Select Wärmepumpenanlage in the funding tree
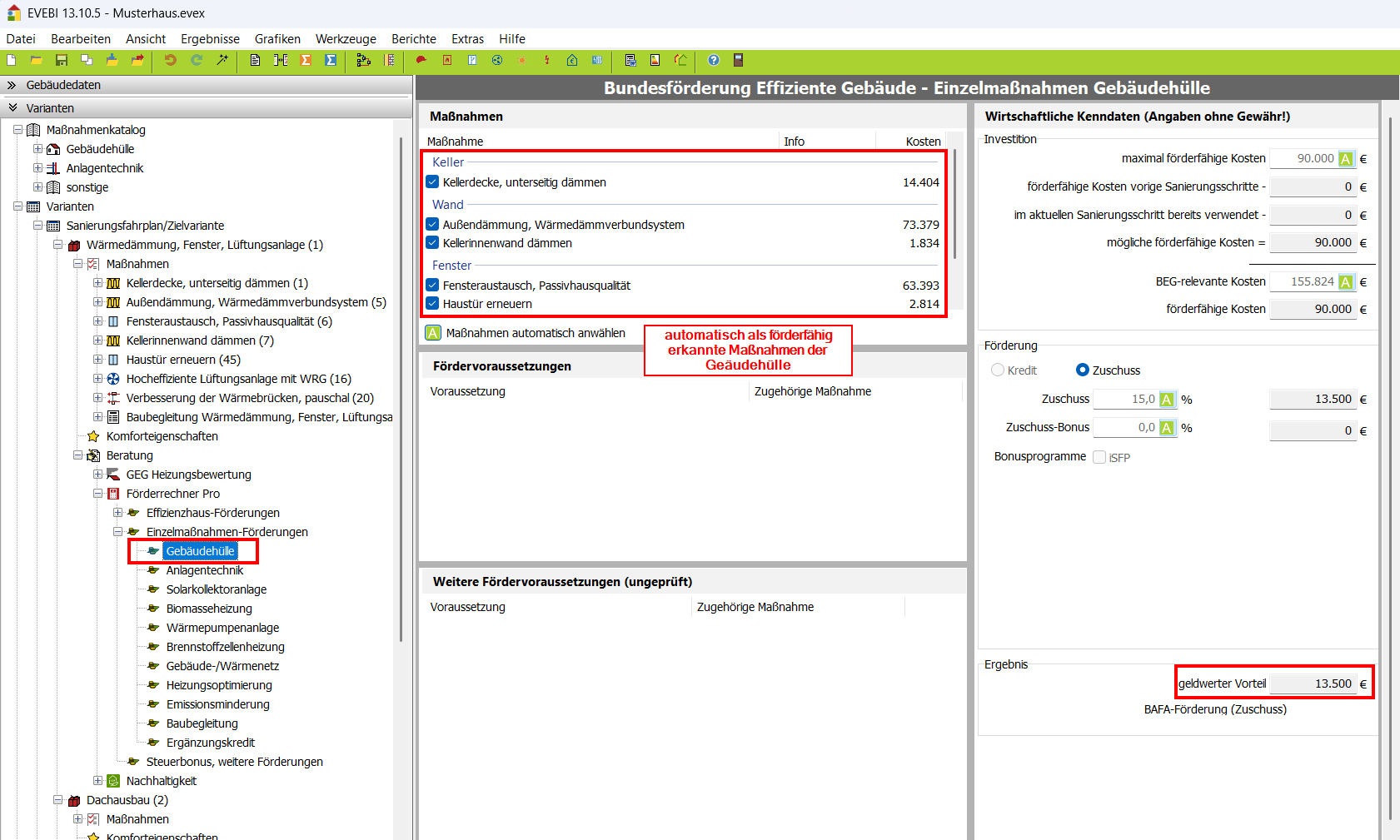Viewport: 1400px width, 840px height. (x=222, y=628)
